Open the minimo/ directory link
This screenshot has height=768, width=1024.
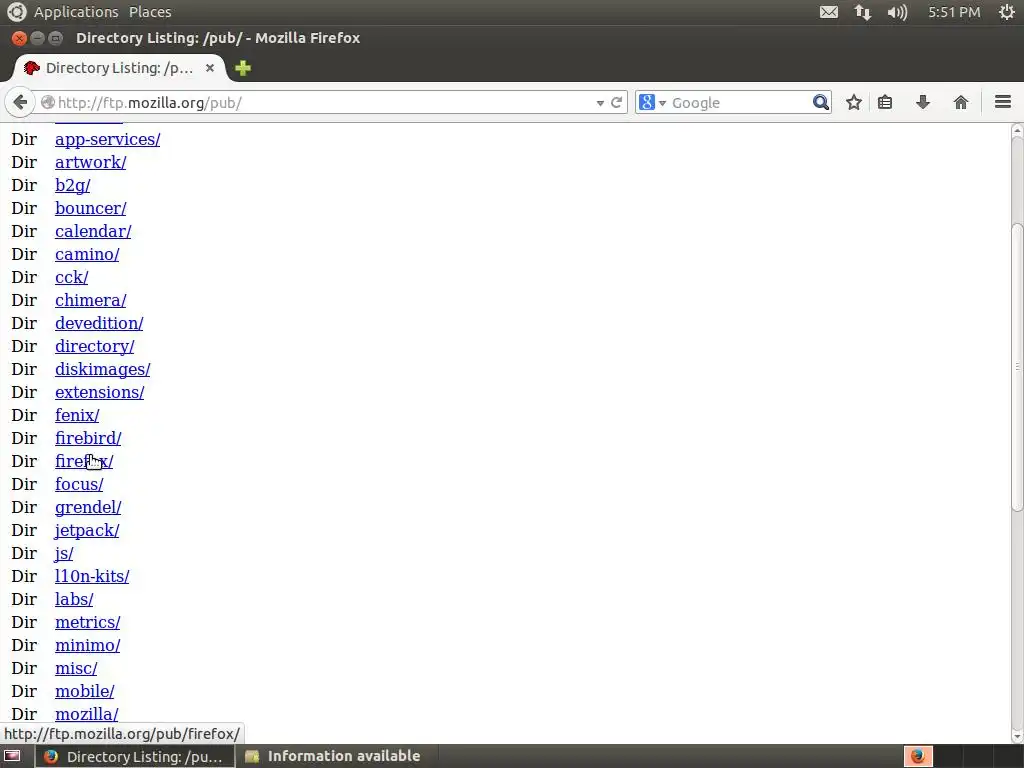(88, 645)
